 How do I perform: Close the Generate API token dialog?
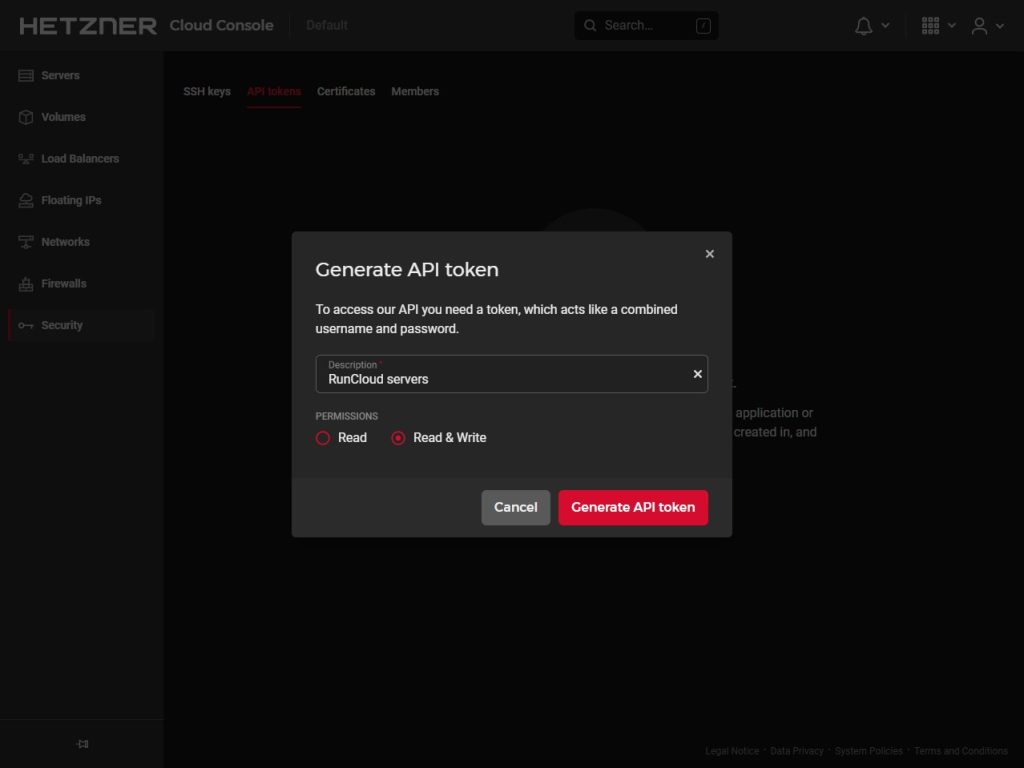709,254
